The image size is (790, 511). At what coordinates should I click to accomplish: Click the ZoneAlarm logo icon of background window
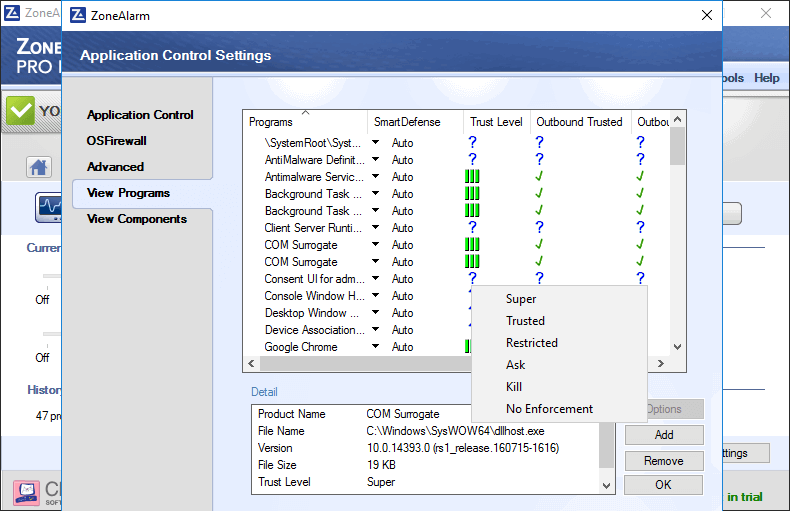click(x=12, y=12)
